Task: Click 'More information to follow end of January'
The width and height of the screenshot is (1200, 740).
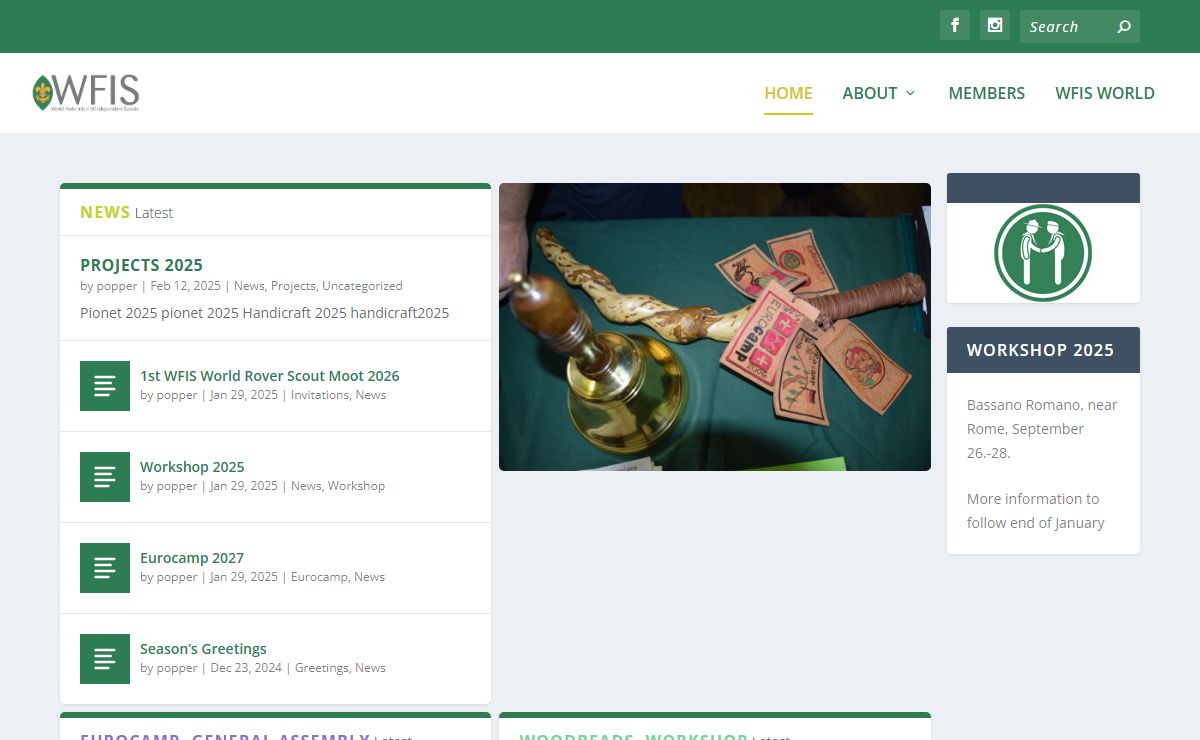Action: coord(1035,511)
